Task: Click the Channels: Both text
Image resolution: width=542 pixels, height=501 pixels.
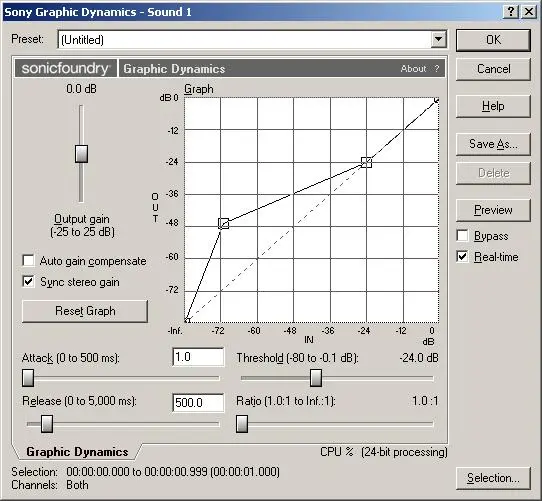Action: [50, 485]
